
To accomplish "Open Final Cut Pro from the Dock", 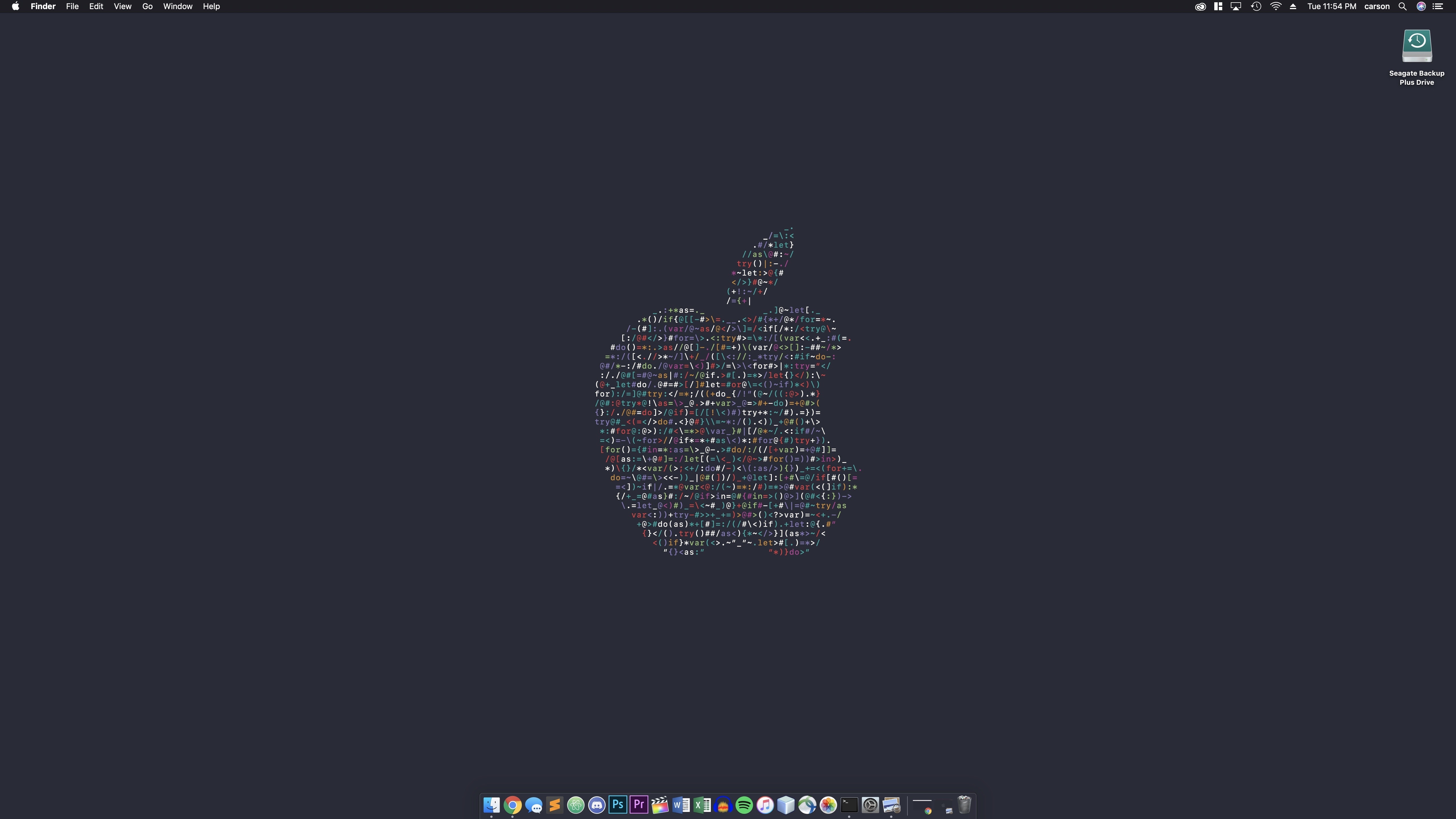I will pos(660,805).
